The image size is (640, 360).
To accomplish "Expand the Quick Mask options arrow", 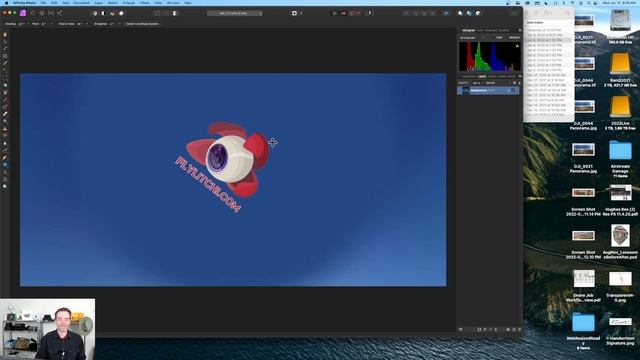I will point(301,13).
